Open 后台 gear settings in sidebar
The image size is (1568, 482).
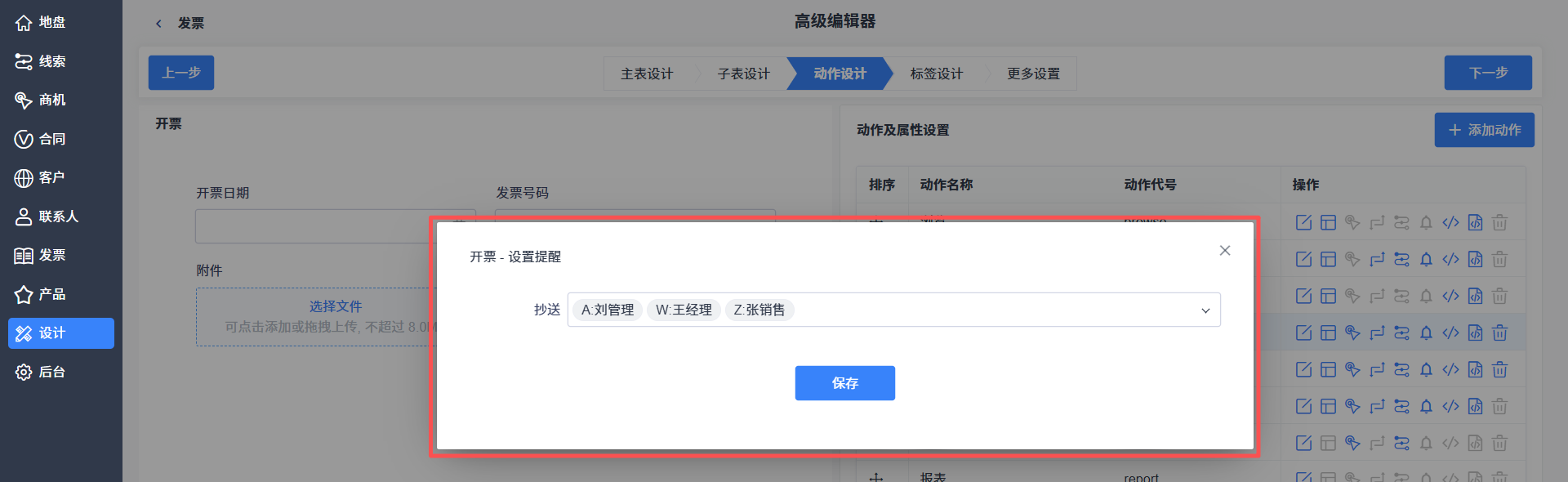coord(24,372)
